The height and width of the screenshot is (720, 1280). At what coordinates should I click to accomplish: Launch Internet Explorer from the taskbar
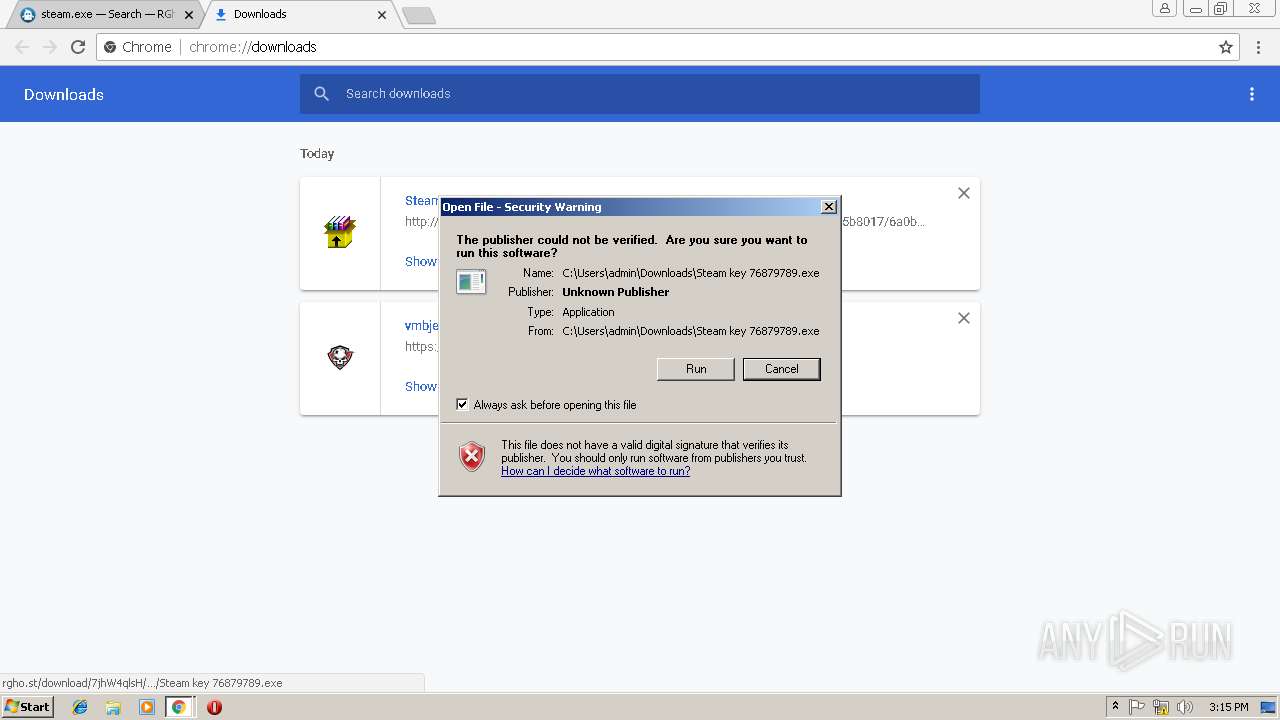(x=80, y=707)
